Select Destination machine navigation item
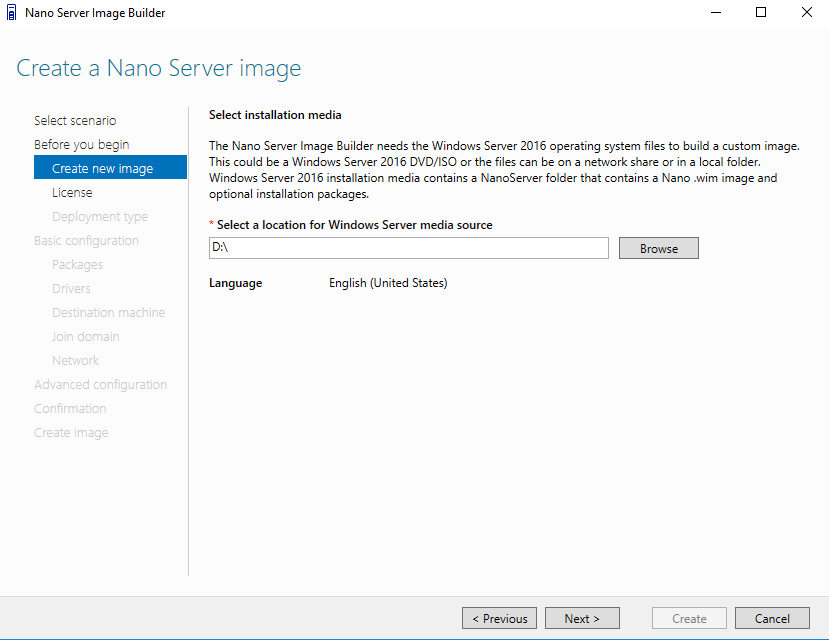This screenshot has width=829, height=640. (108, 313)
